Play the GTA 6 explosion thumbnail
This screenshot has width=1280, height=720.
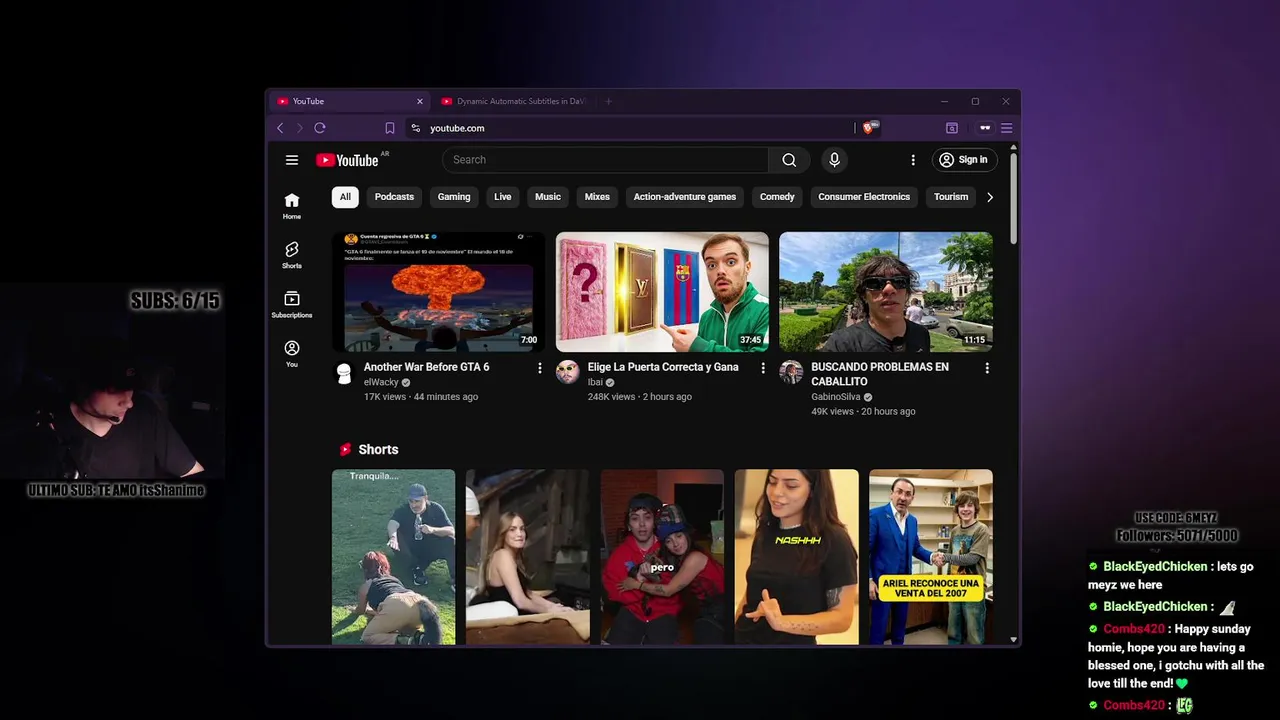pyautogui.click(x=438, y=292)
